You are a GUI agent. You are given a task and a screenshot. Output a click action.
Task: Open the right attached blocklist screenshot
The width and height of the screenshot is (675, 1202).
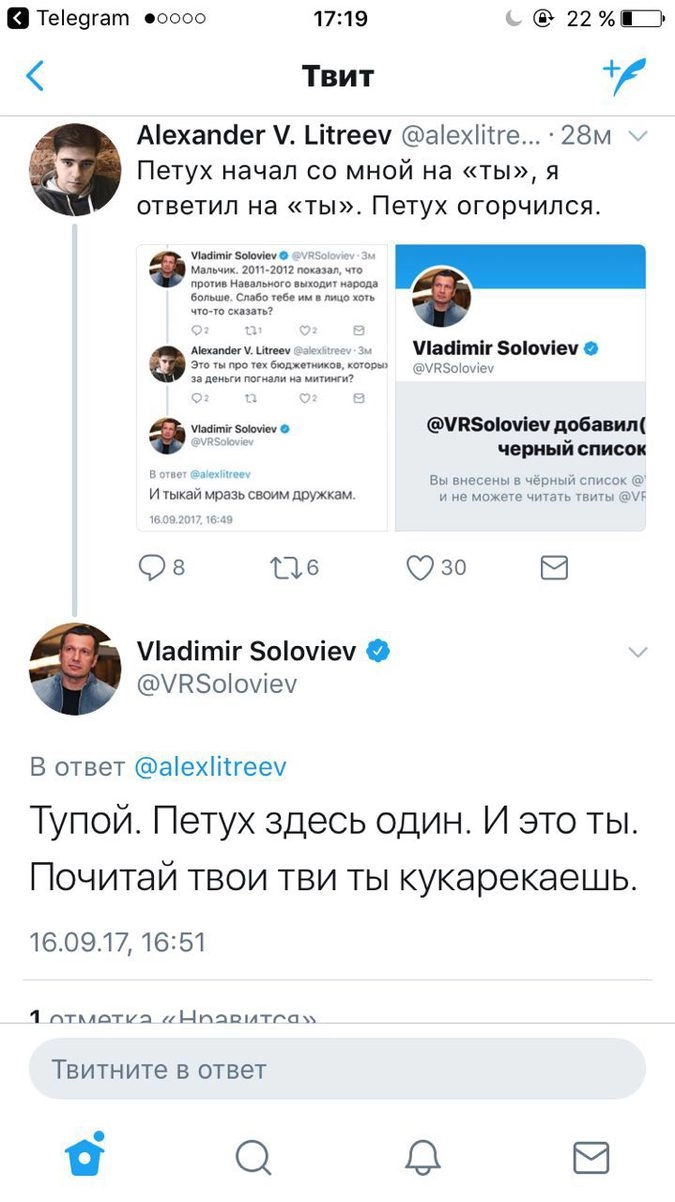click(520, 387)
